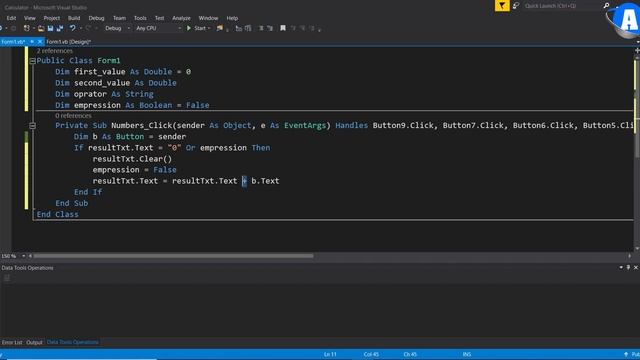Close the Form1.vb tab

click(x=40, y=42)
